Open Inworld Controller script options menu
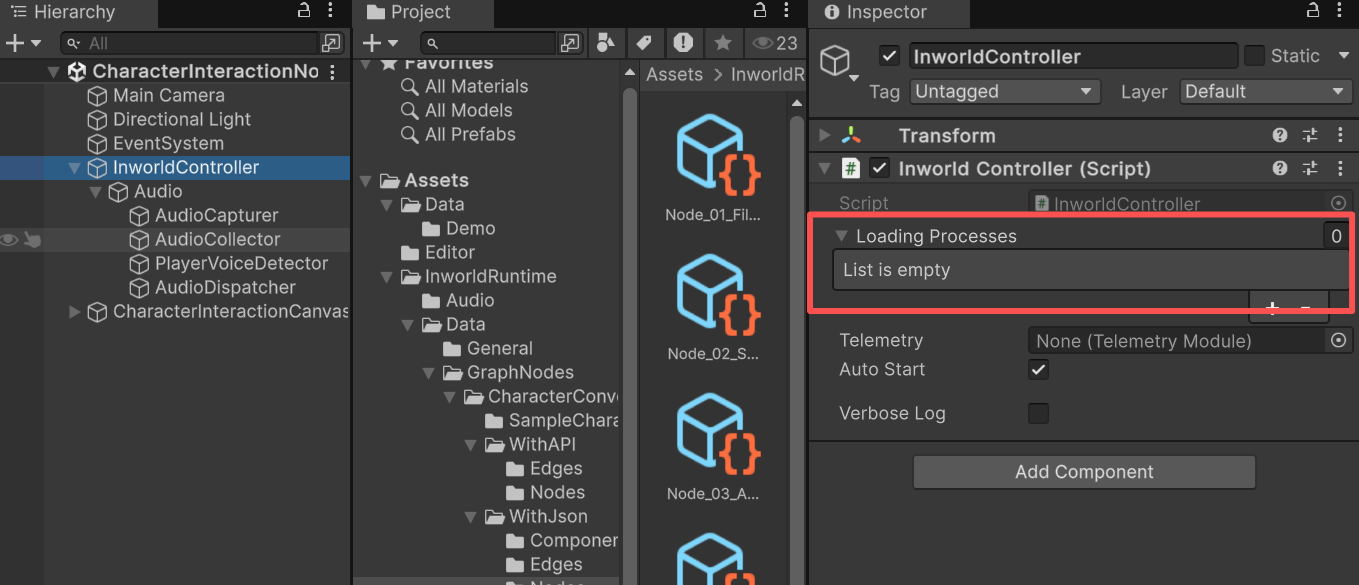Screen dimensions: 1359x585 tap(1340, 169)
